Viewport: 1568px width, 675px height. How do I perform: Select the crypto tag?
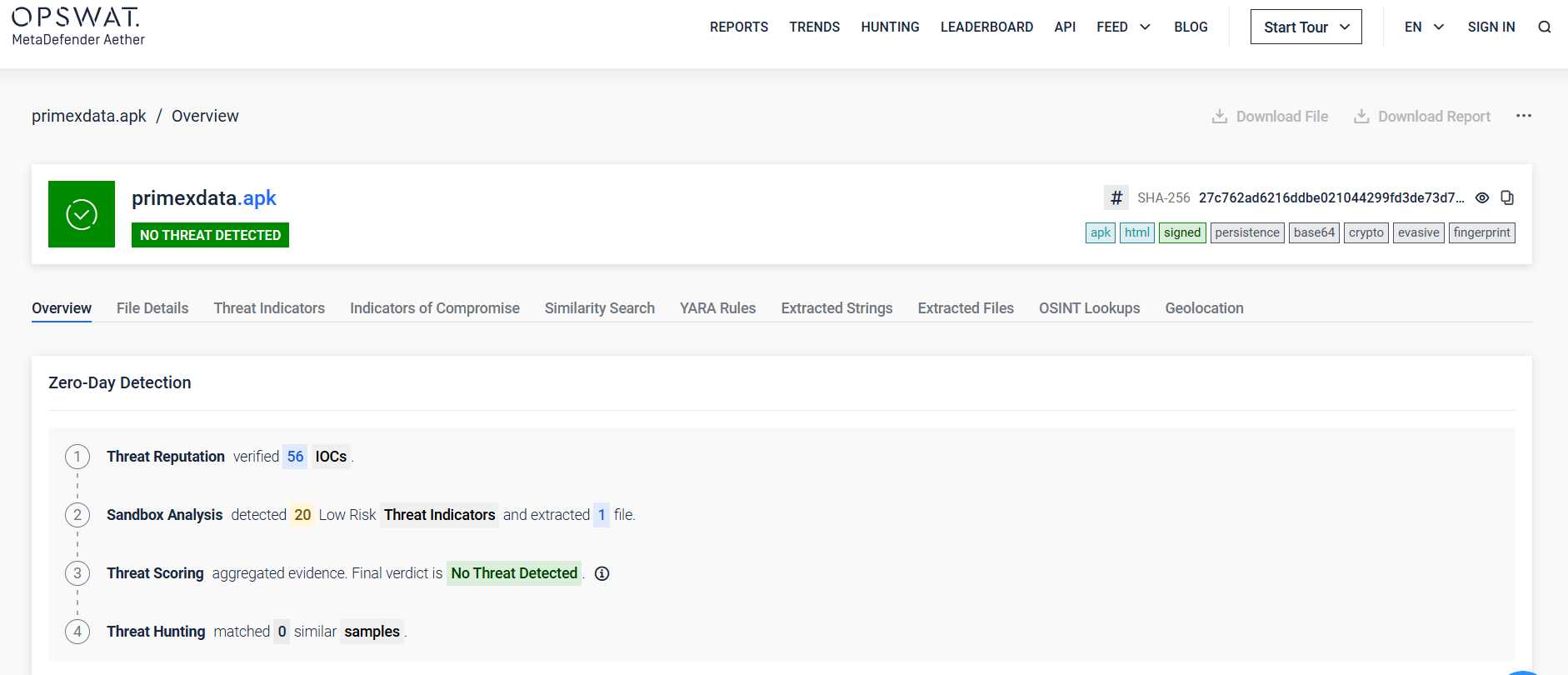pos(1366,232)
